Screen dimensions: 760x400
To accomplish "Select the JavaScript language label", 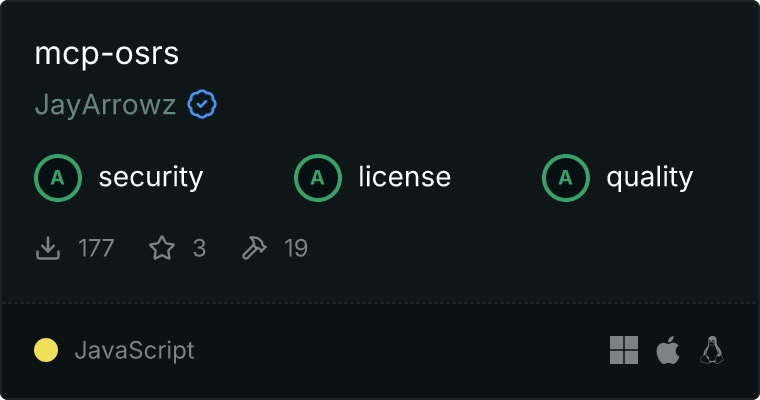I will [135, 351].
